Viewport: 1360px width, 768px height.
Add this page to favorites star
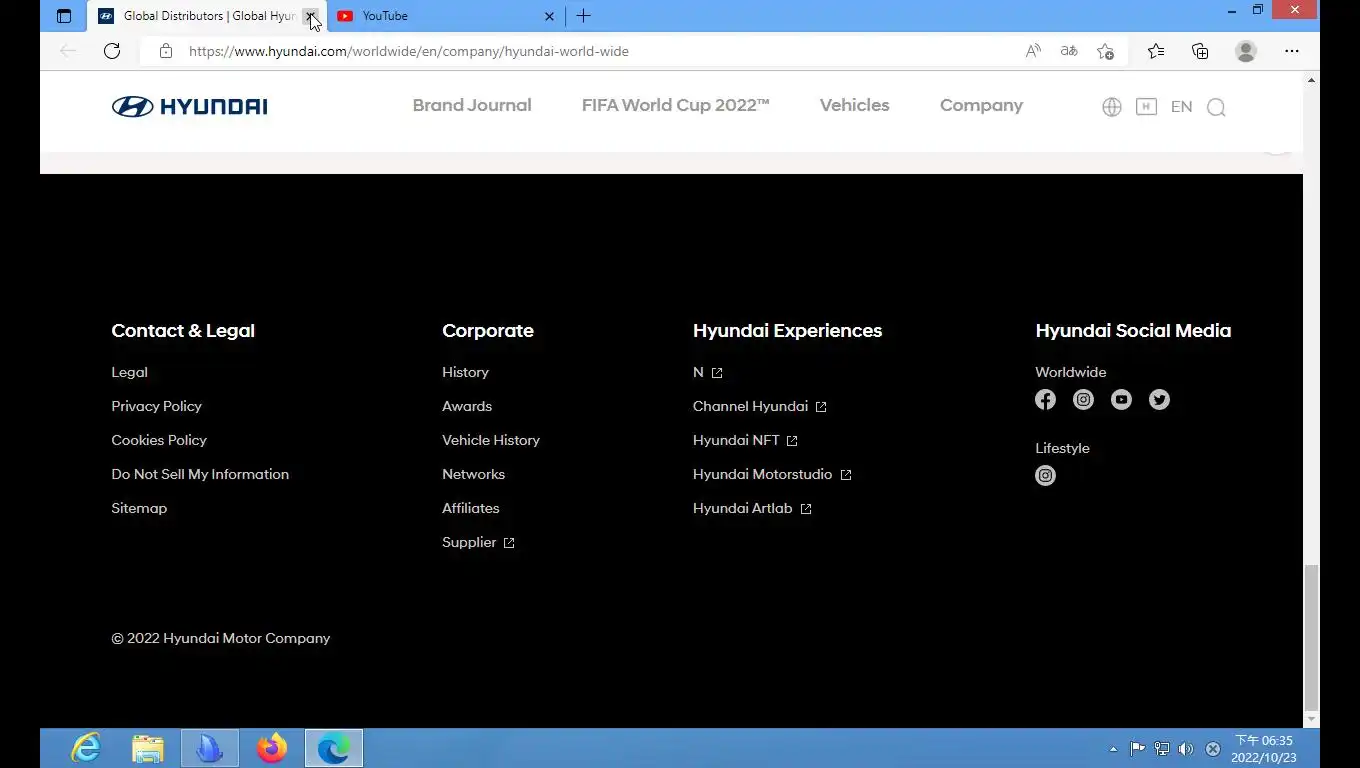pos(1105,51)
